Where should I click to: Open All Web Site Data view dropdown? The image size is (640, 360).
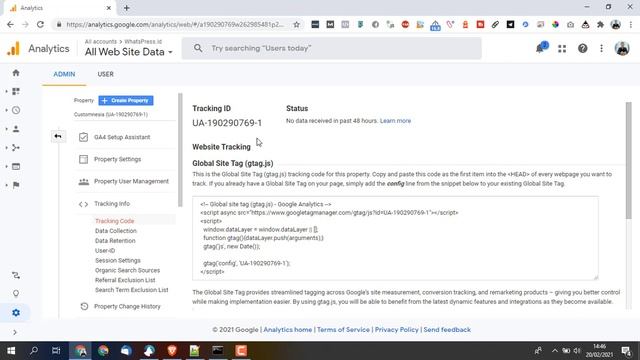click(x=129, y=52)
